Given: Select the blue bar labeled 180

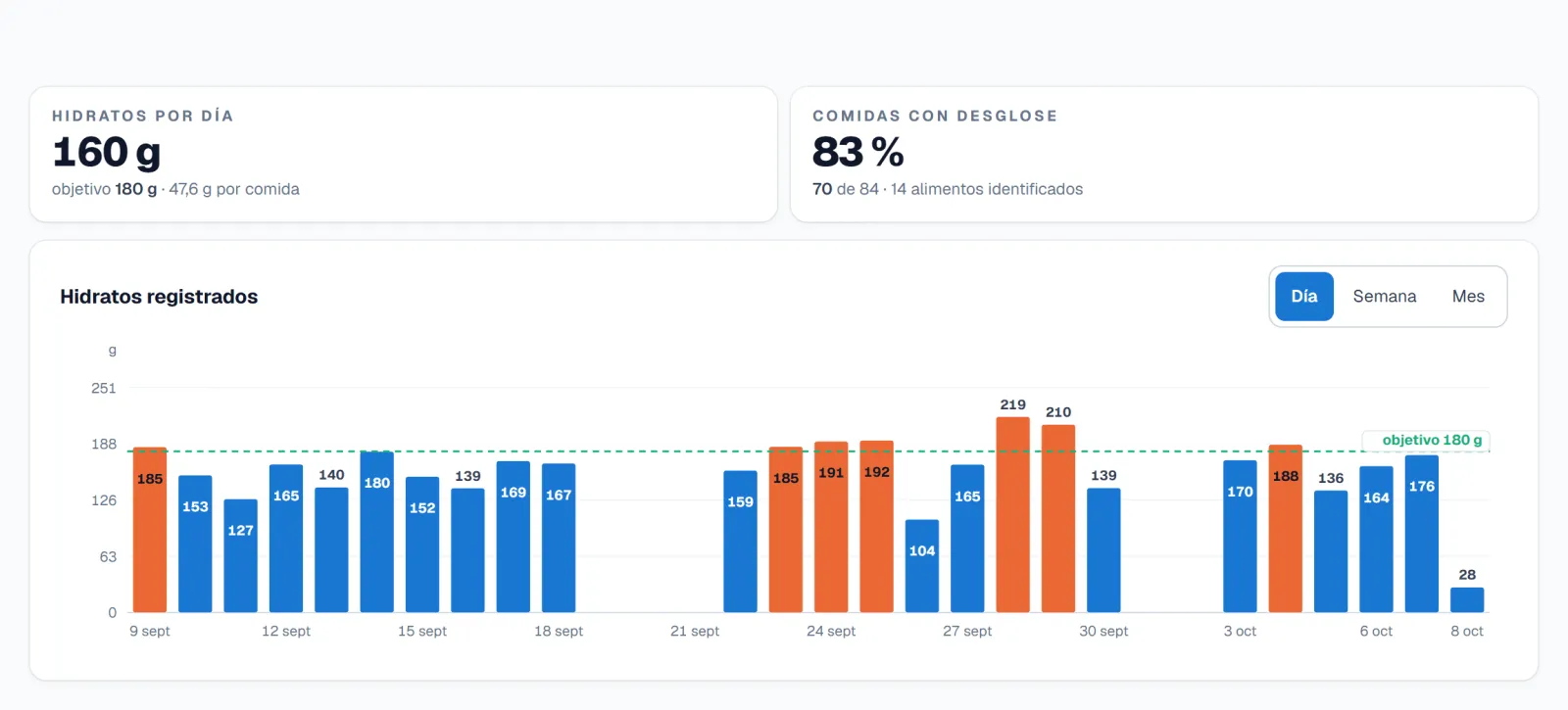Looking at the screenshot, I should pyautogui.click(x=376, y=533).
